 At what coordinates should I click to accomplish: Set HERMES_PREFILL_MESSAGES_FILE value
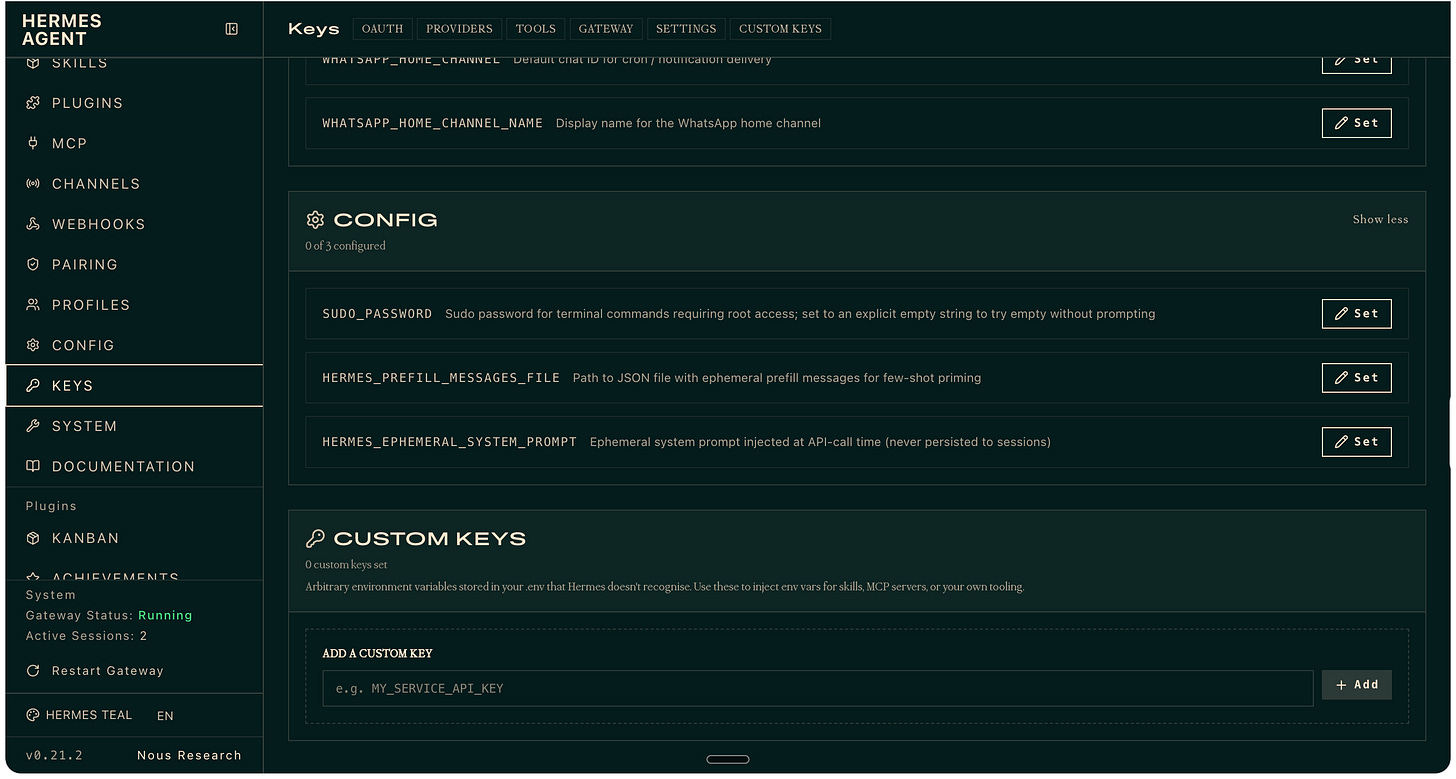[1356, 378]
